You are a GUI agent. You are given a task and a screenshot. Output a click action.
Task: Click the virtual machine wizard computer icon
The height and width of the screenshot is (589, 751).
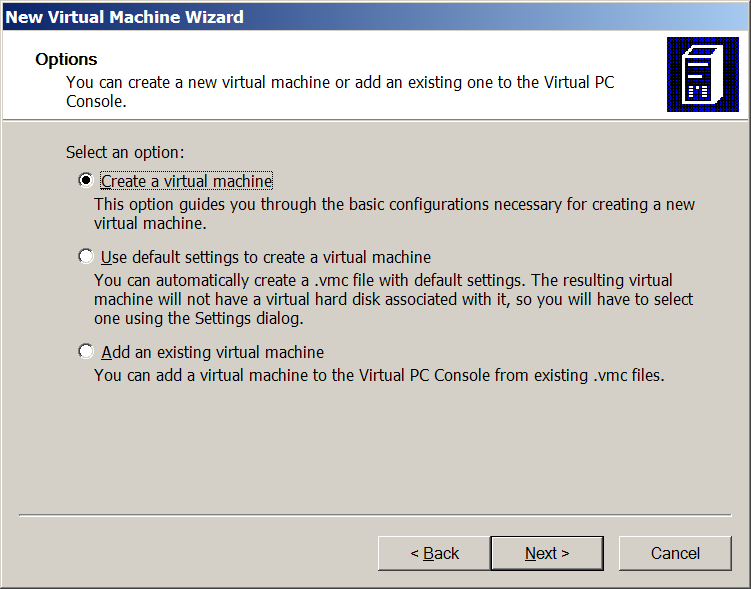coord(702,74)
